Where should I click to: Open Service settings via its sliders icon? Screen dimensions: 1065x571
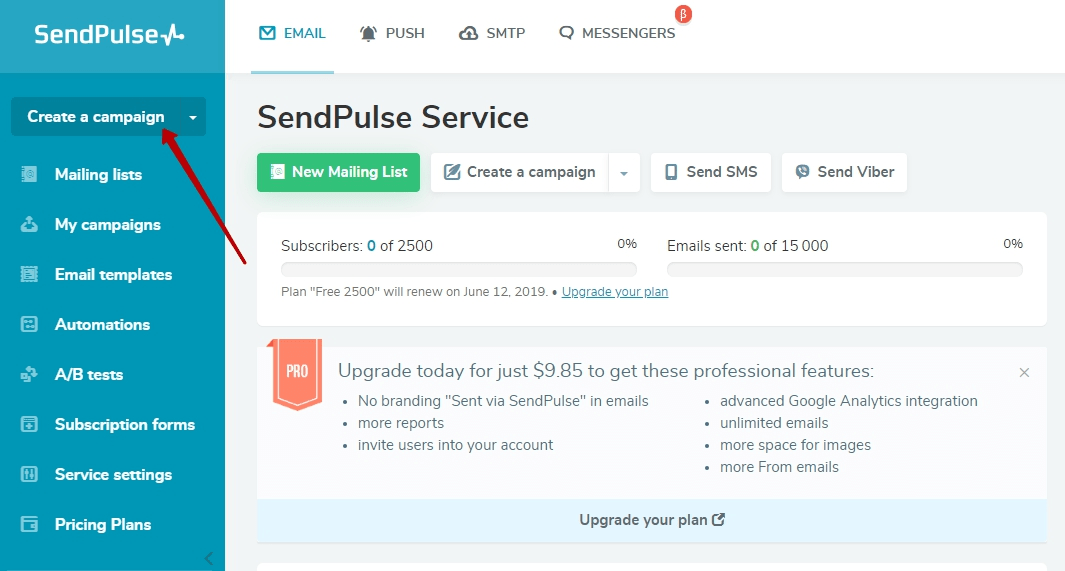point(30,474)
